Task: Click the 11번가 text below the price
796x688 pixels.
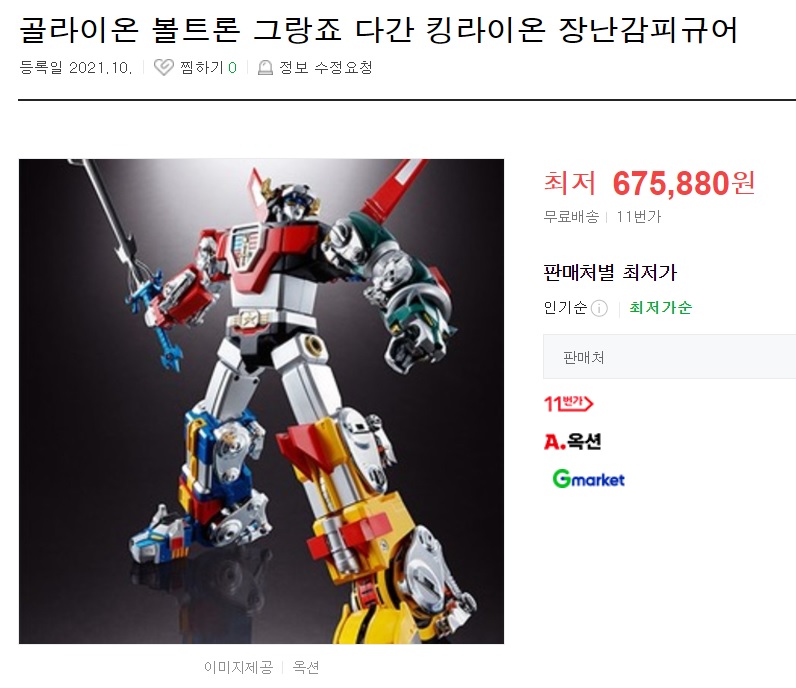Action: [x=639, y=217]
